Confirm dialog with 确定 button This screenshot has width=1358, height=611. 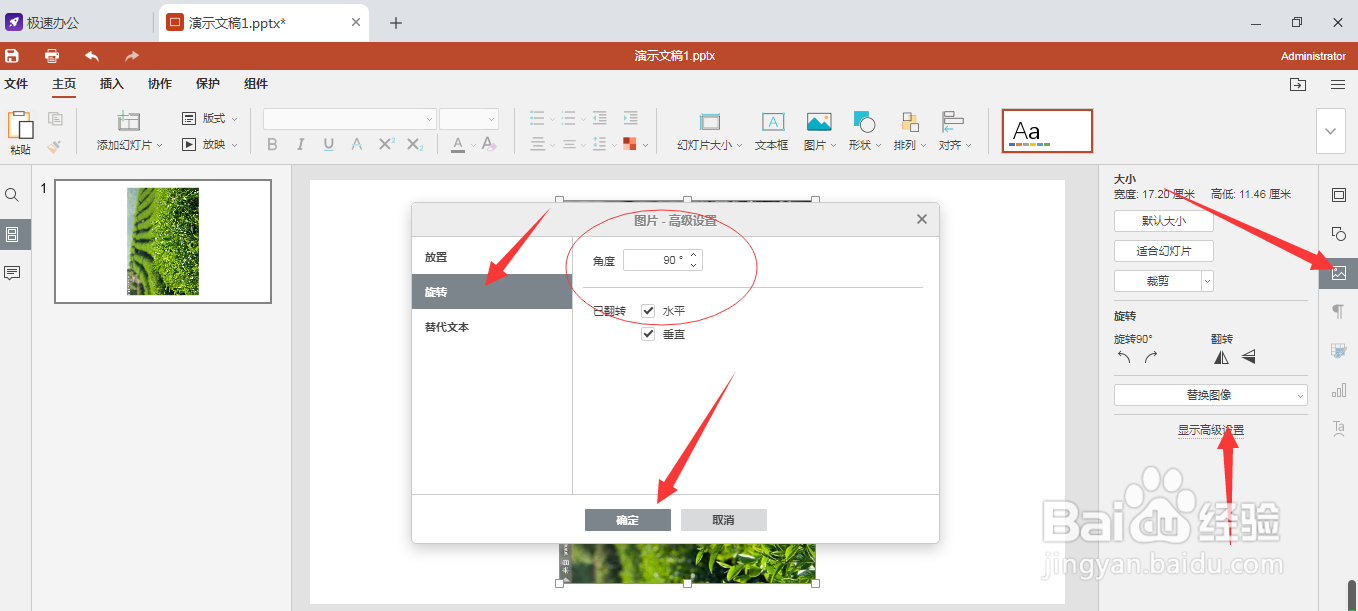coord(628,520)
